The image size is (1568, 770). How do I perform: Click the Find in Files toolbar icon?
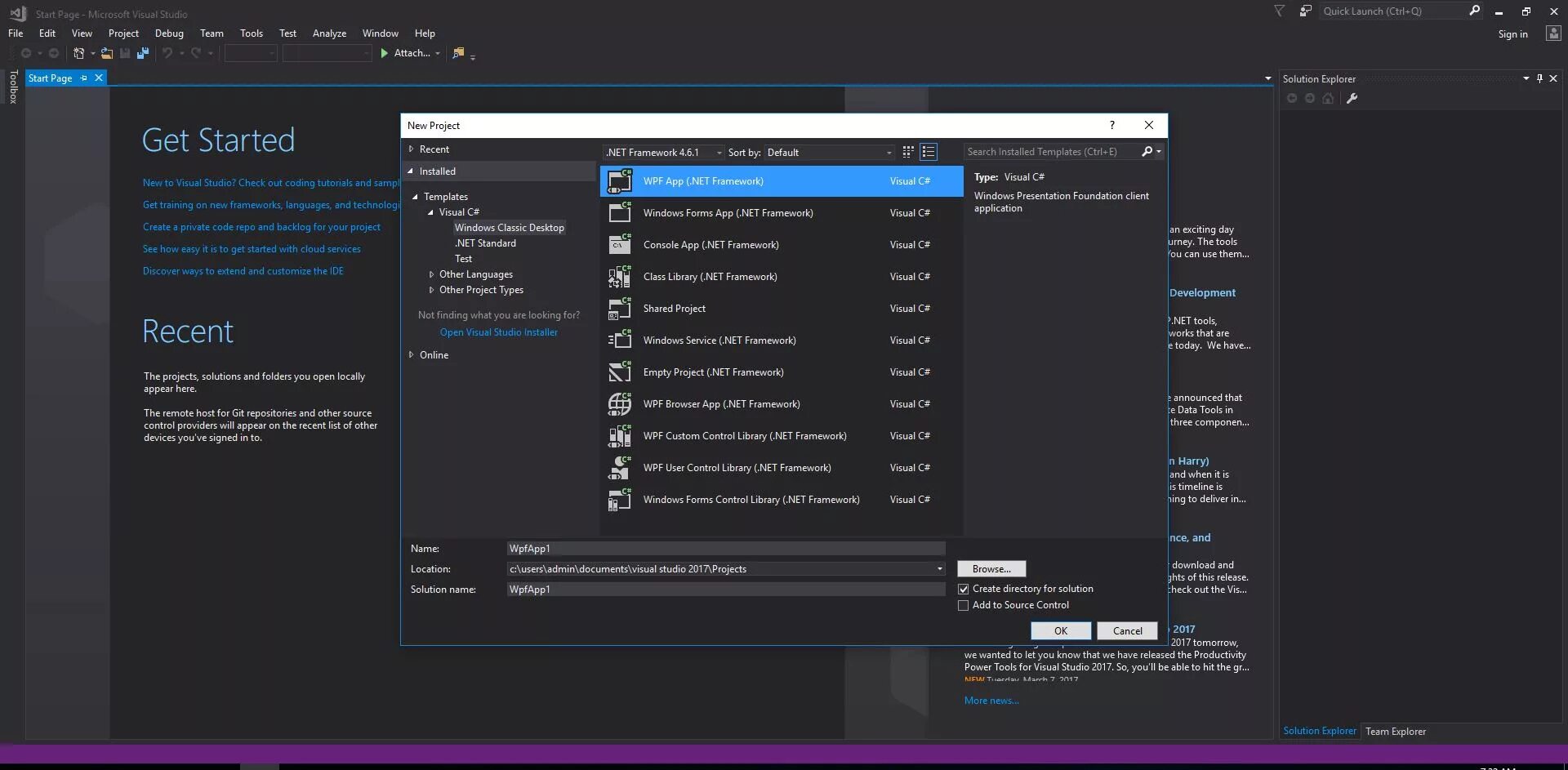458,53
